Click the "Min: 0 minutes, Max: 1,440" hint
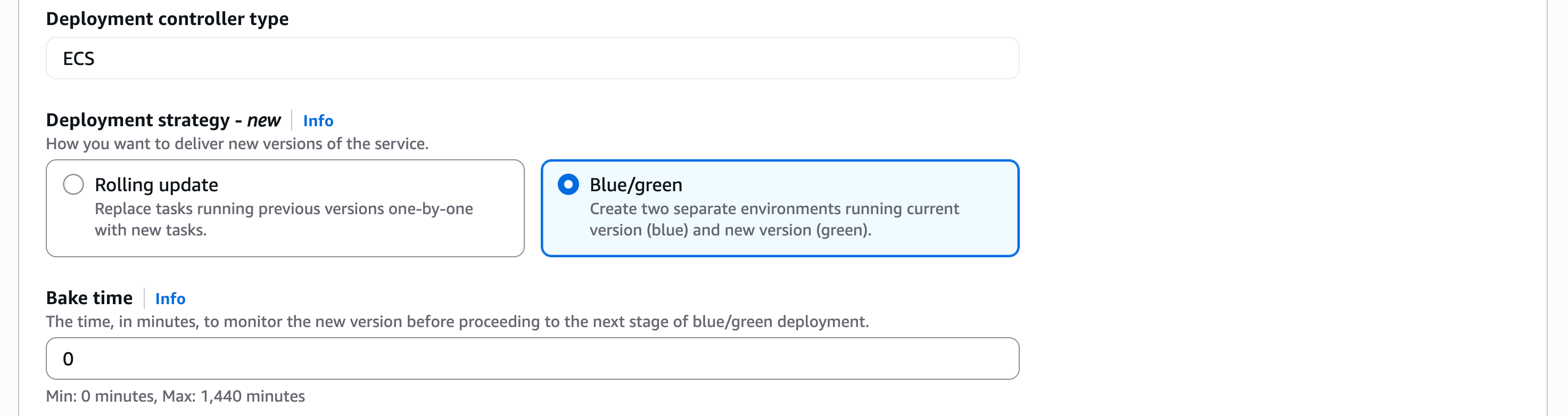Viewport: 1568px width, 416px height. [x=175, y=396]
